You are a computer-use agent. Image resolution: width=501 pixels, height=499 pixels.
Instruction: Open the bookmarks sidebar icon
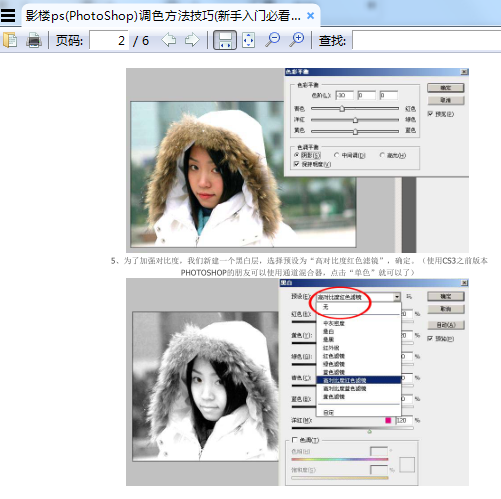(10, 40)
